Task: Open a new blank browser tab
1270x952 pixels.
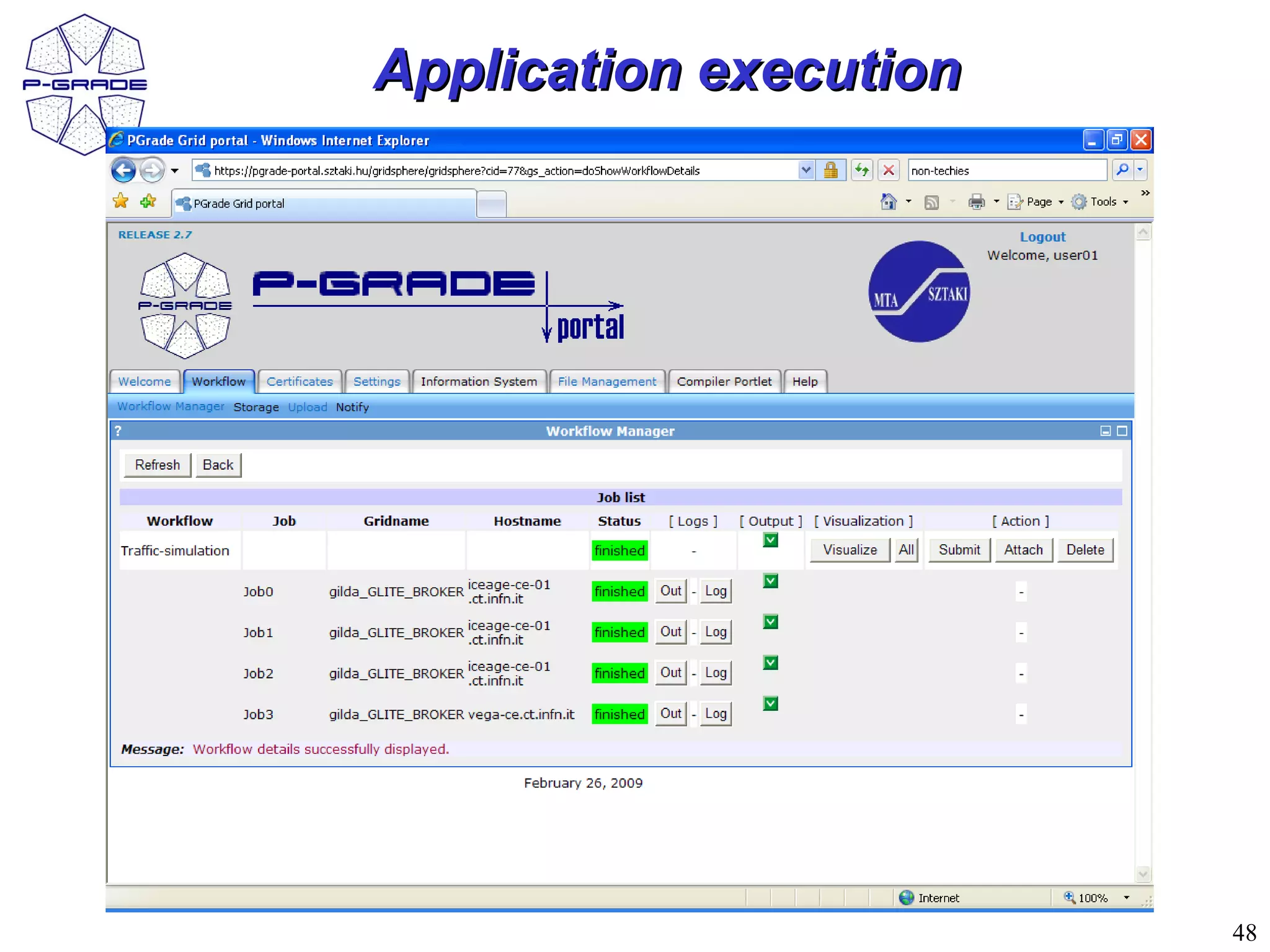Action: click(x=492, y=204)
